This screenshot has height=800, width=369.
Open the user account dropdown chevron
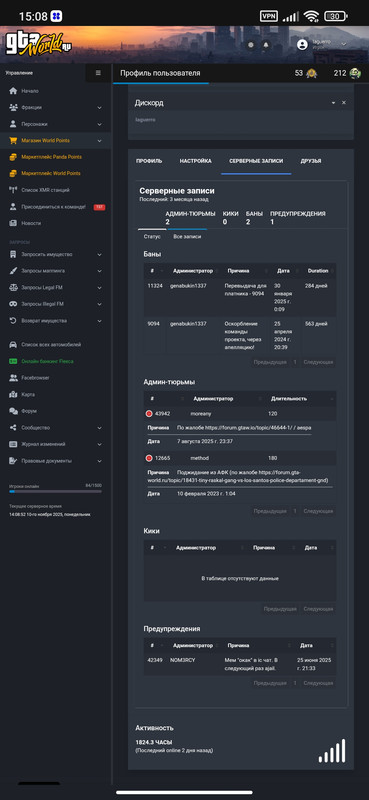(343, 45)
